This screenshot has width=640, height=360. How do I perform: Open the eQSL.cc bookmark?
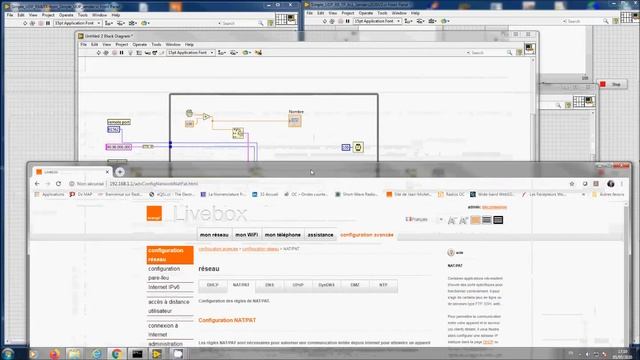pos(172,195)
